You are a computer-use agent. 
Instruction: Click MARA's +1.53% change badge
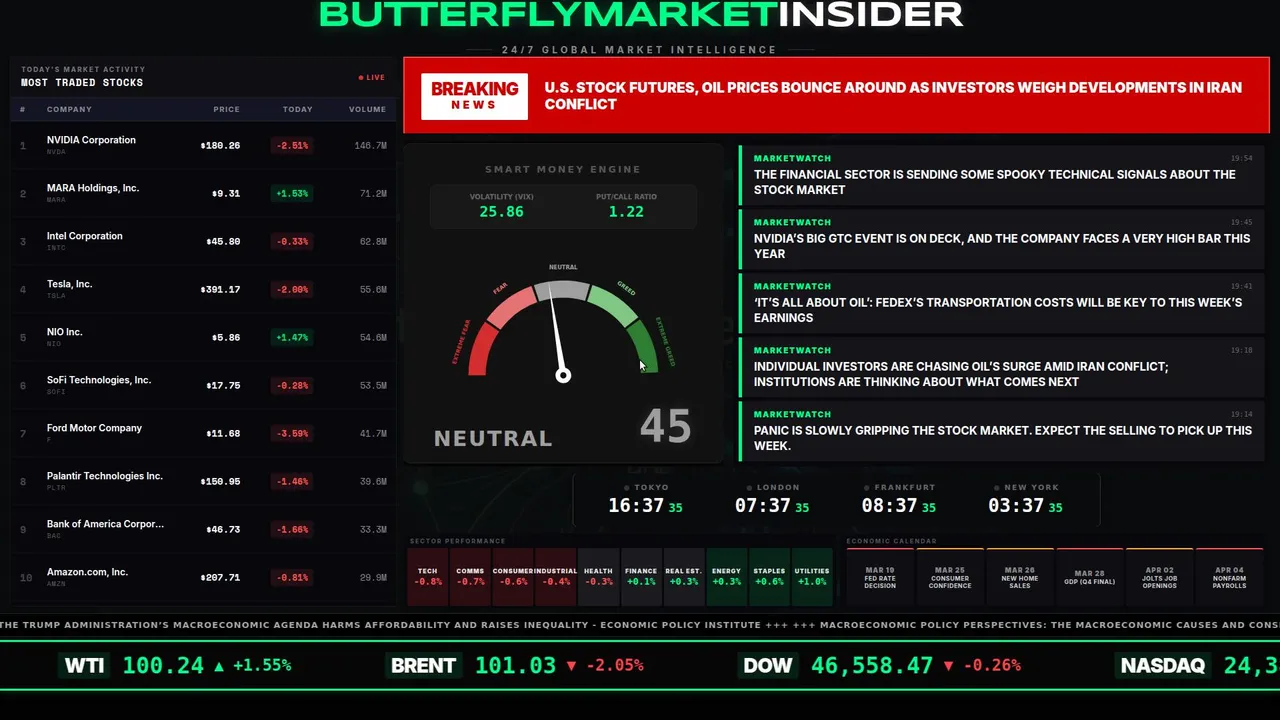292,193
